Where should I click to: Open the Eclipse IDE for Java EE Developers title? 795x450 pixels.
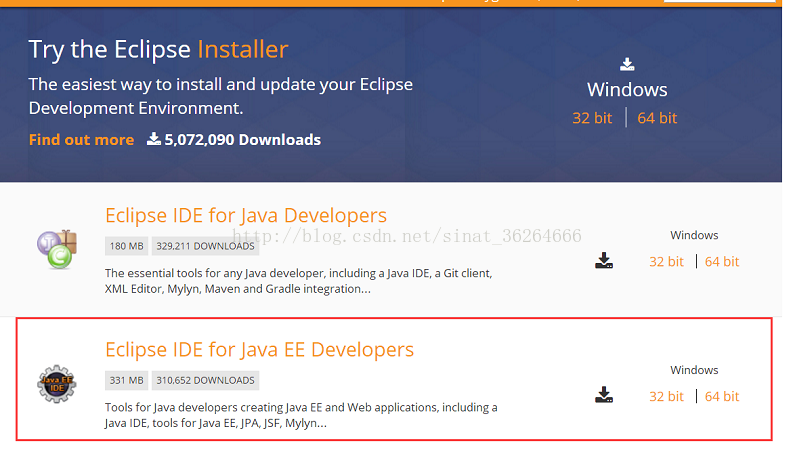(x=260, y=350)
